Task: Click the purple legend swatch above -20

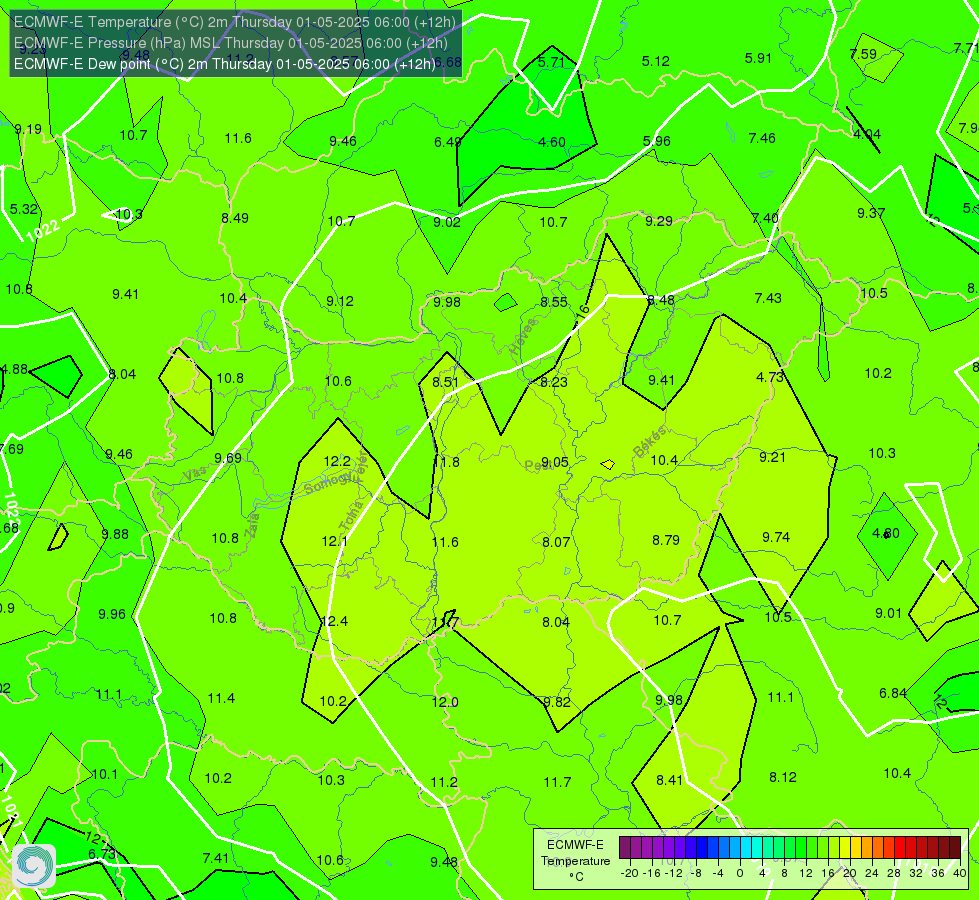Action: (625, 848)
